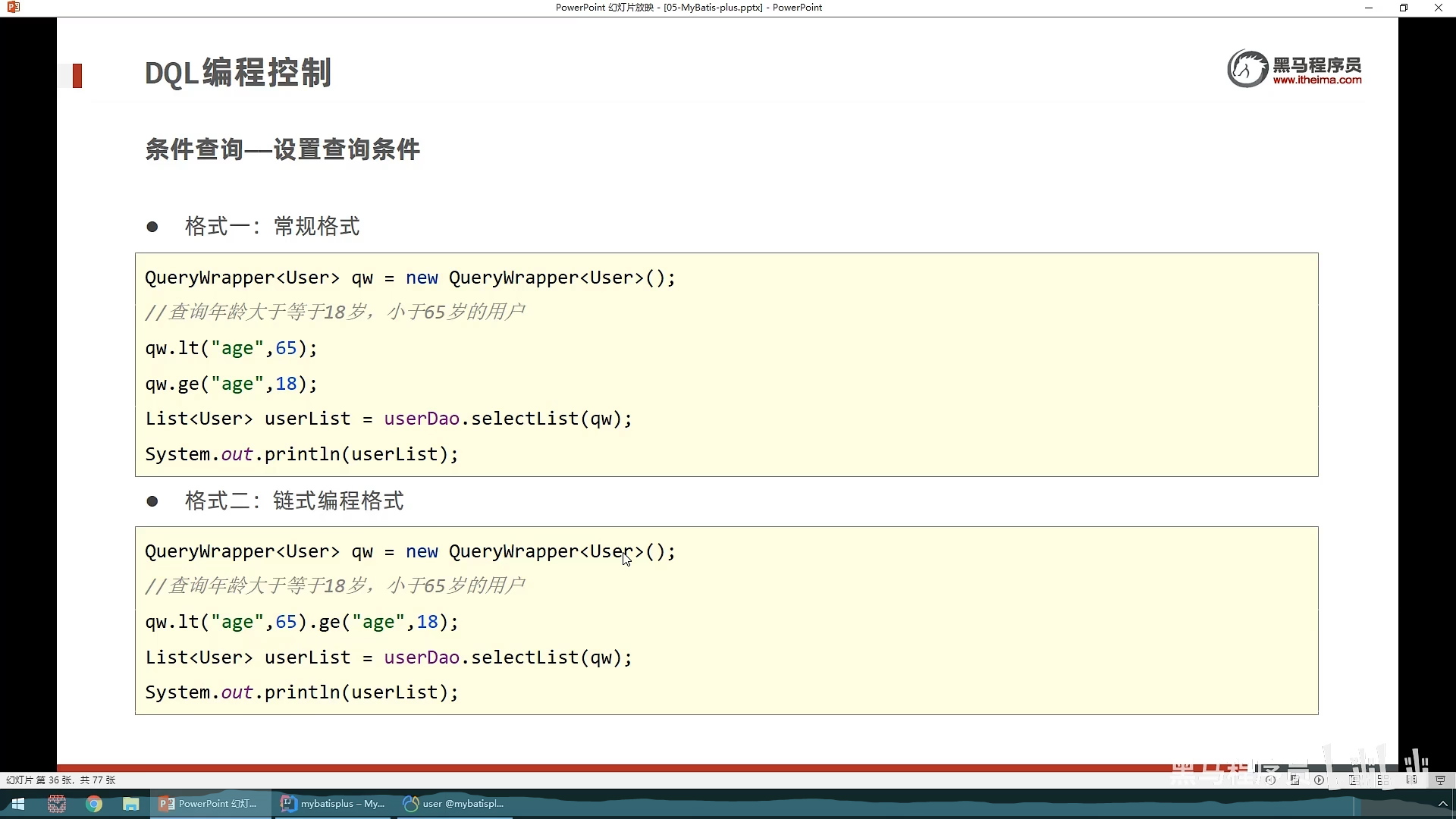Image resolution: width=1456 pixels, height=819 pixels.
Task: Restore down the PowerPoint window
Action: click(1404, 8)
